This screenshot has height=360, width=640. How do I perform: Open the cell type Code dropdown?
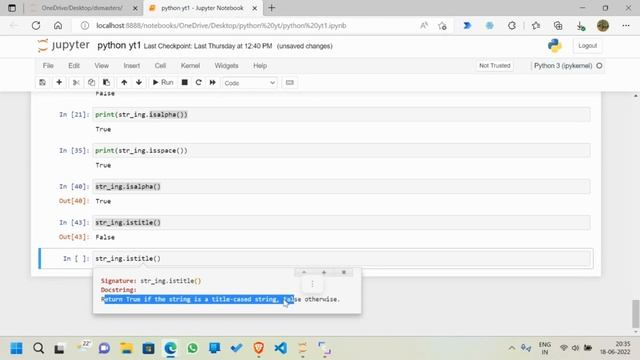[249, 83]
